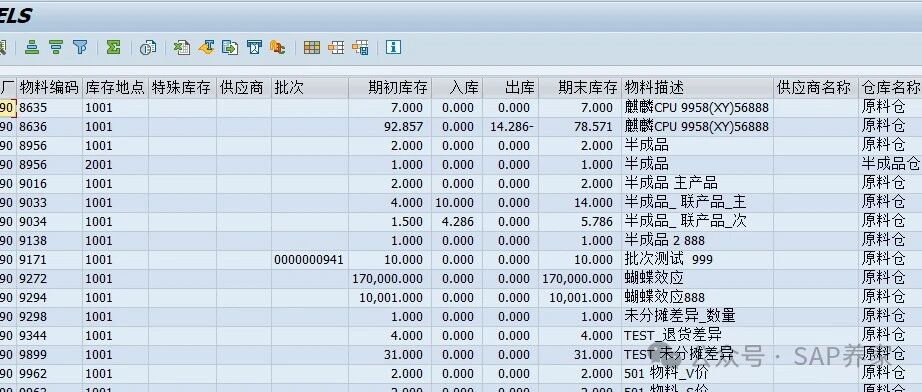Select the 期初库存 column header

(x=389, y=88)
